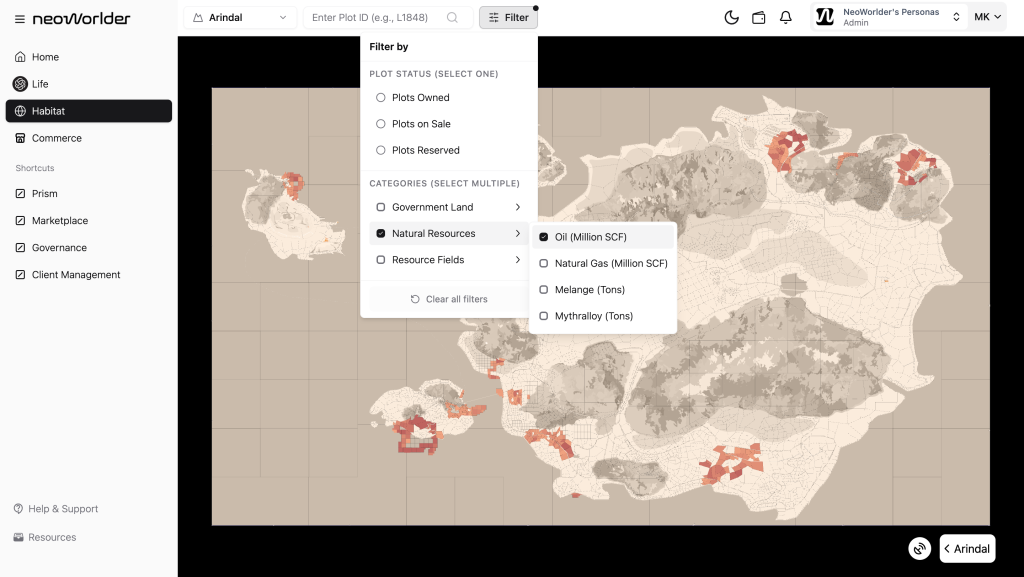Viewport: 1024px width, 577px height.
Task: Open the Resources link
Action: click(x=45, y=537)
